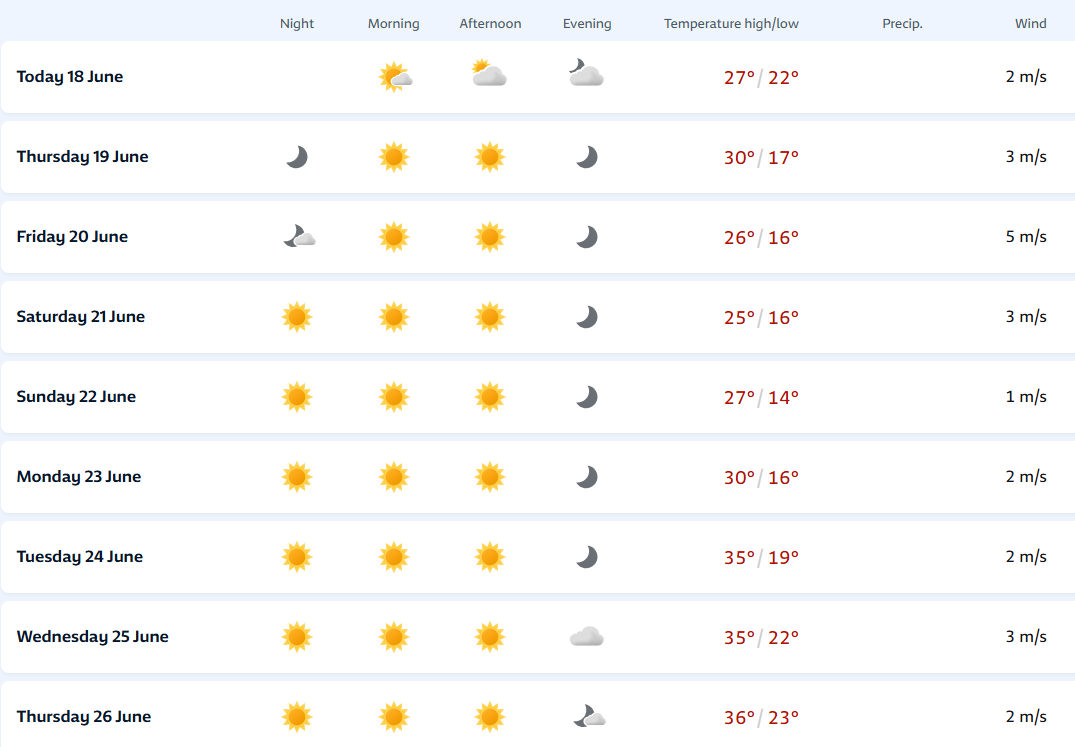Select the Wednesday 25 June row
Screen dimensions: 1075x747
[92, 637]
